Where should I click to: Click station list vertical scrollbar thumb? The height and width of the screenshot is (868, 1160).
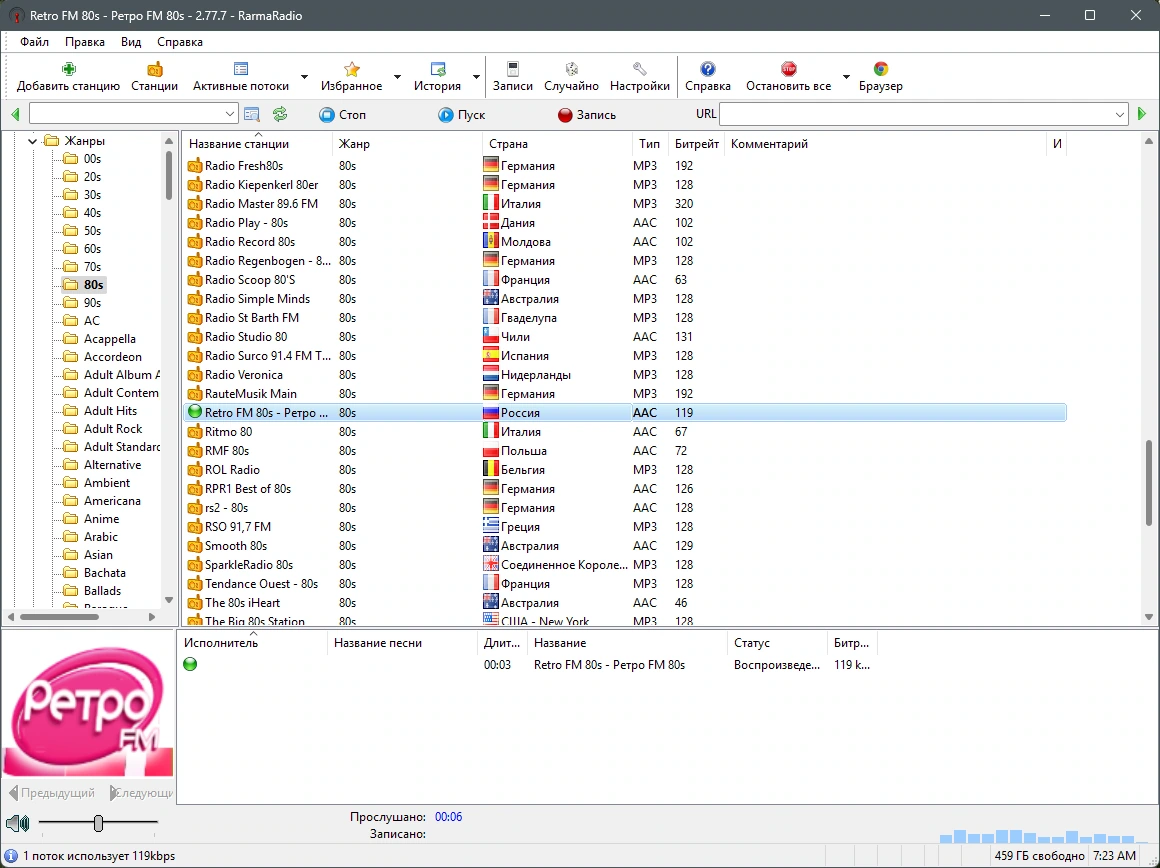tap(1149, 481)
